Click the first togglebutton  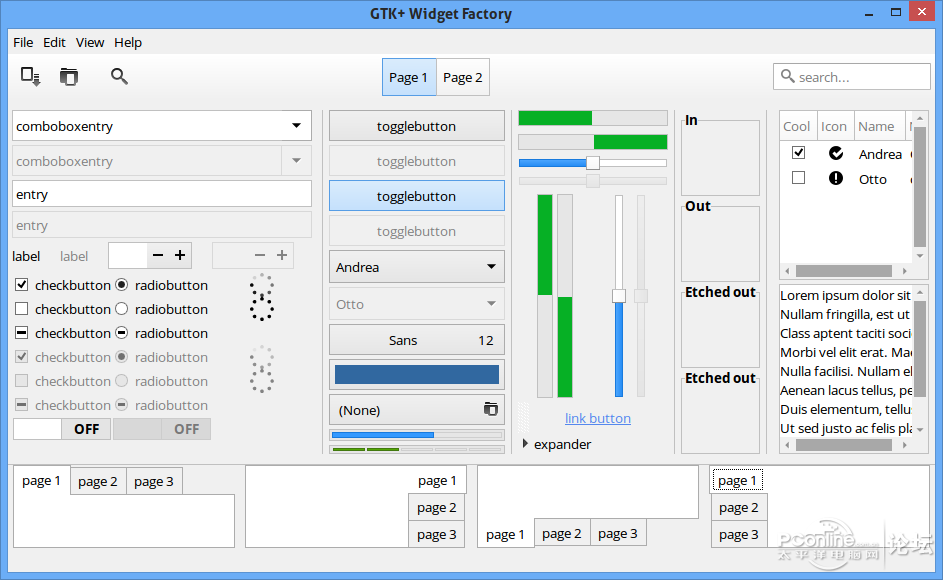coord(417,126)
